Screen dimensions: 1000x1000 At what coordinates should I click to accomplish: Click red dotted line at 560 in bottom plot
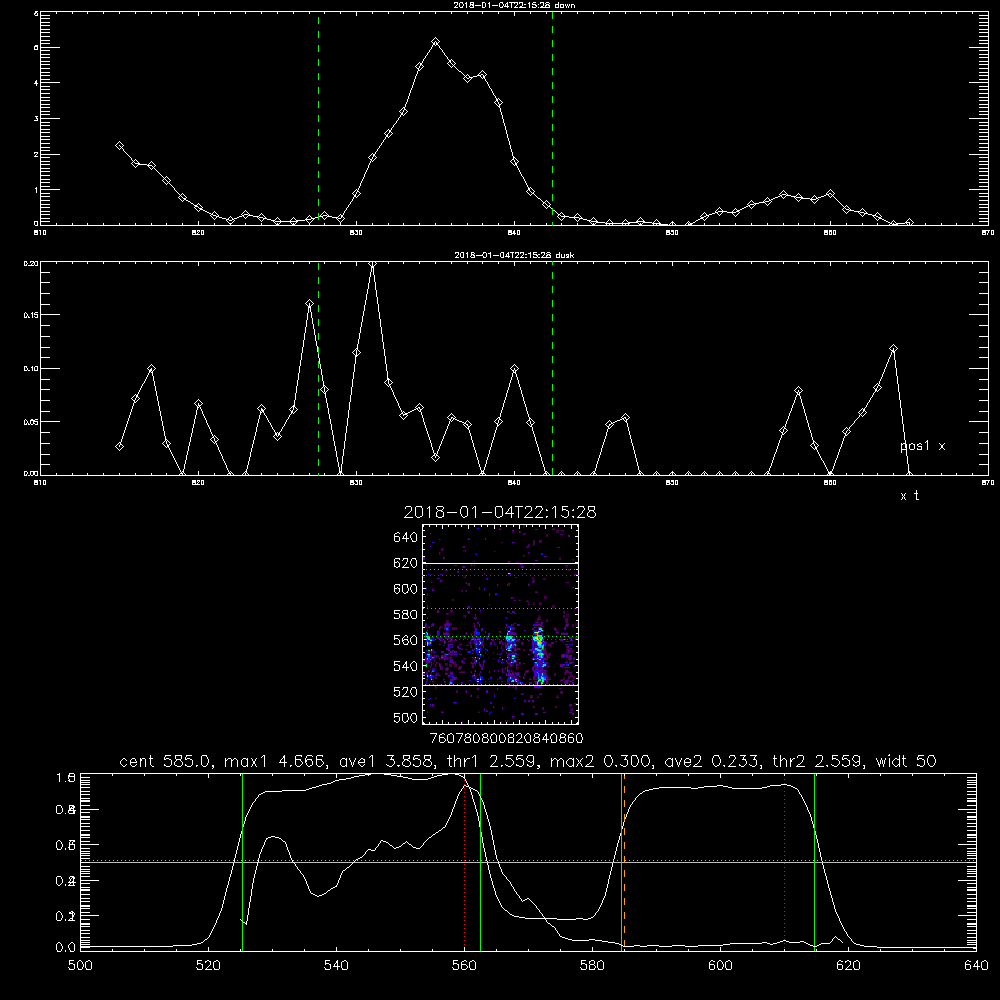(465, 862)
